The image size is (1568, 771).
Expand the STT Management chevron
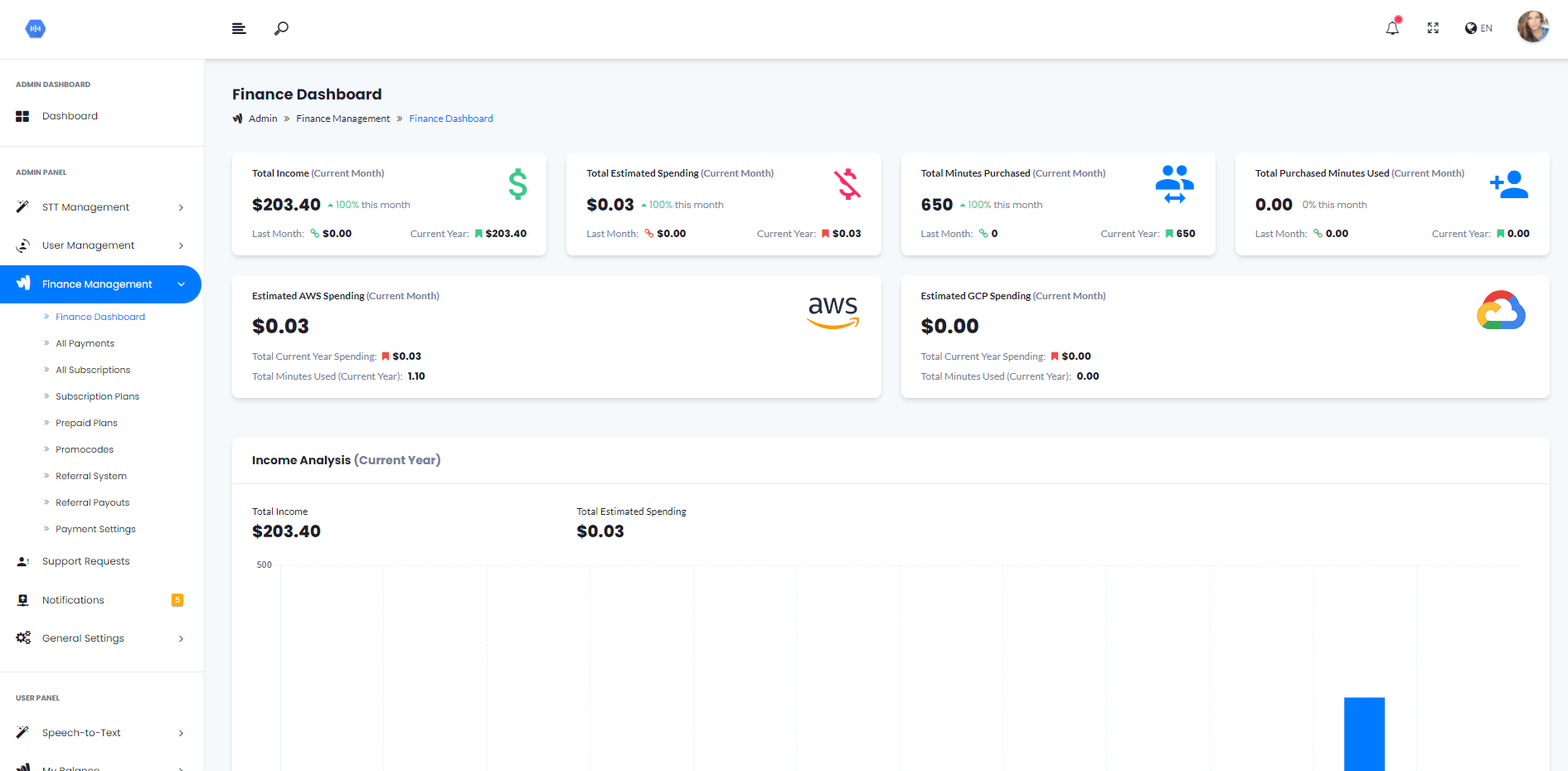click(x=181, y=207)
